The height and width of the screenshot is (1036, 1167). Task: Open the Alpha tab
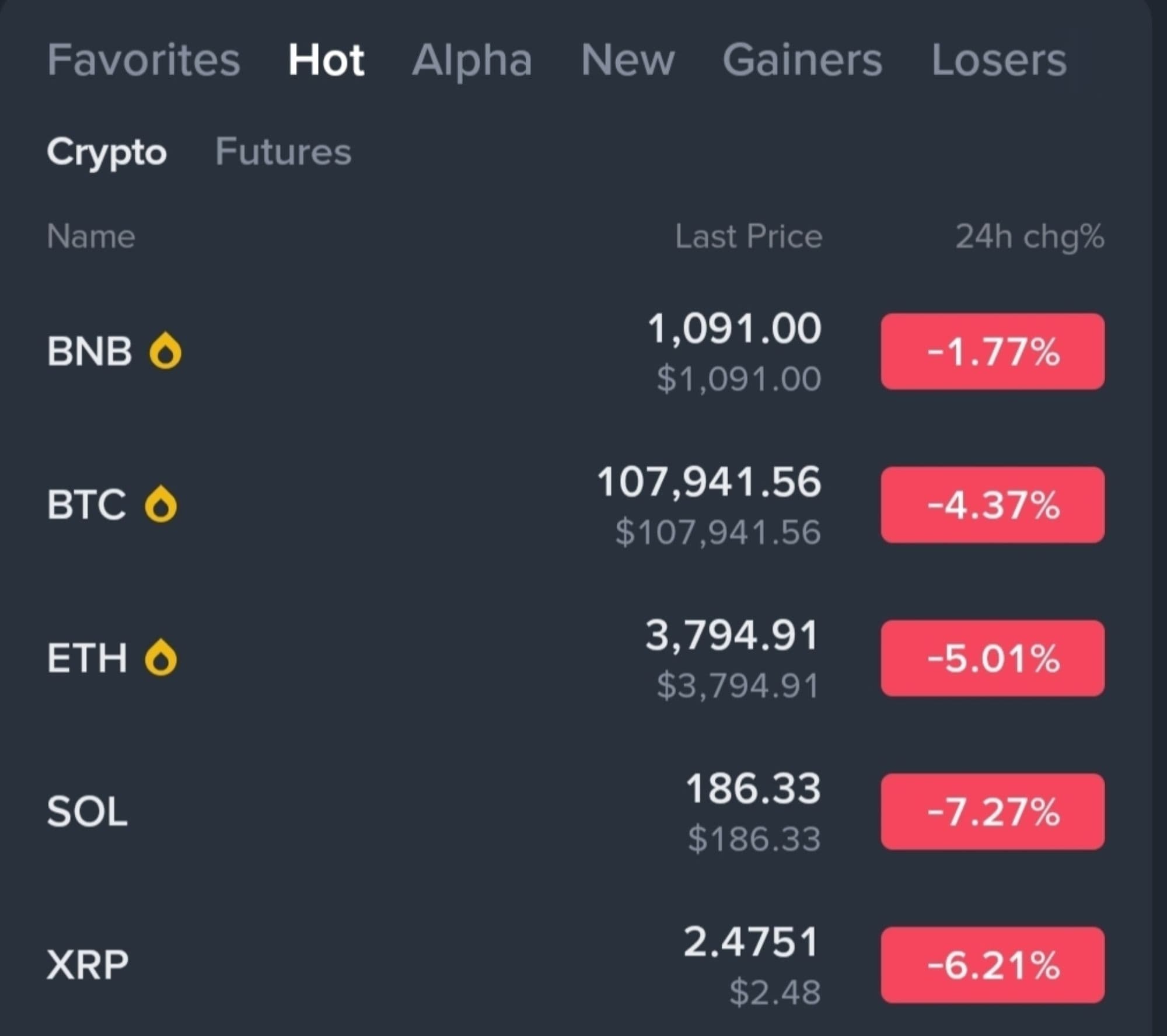pos(472,60)
